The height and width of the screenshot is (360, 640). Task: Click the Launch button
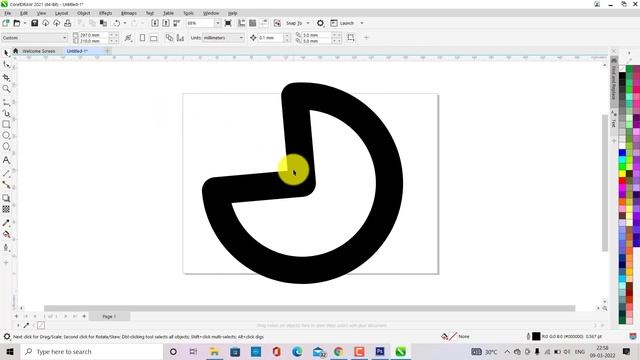342,23
